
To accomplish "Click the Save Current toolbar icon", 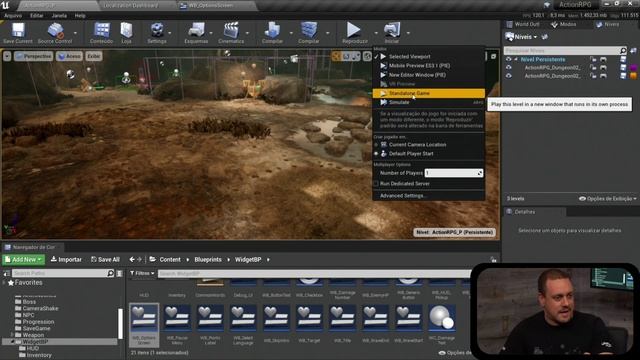I will 18,33.
